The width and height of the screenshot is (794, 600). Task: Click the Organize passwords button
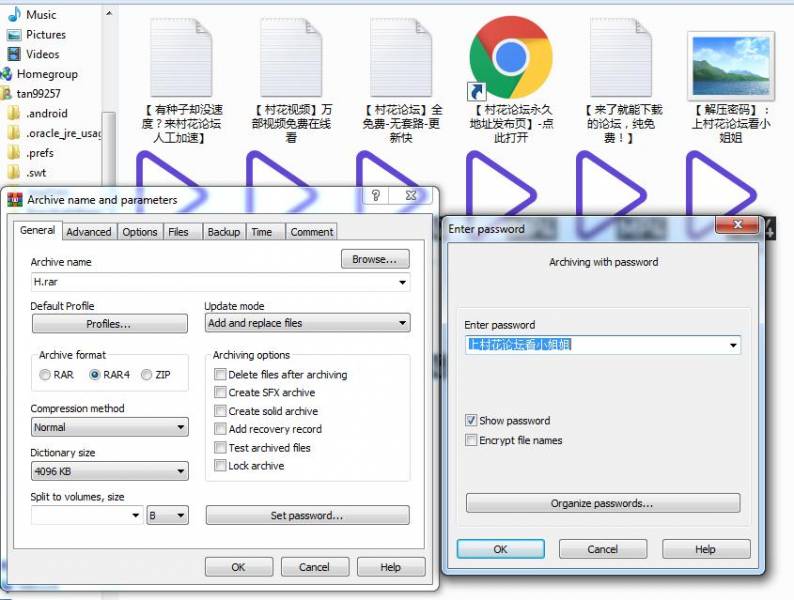tap(602, 503)
